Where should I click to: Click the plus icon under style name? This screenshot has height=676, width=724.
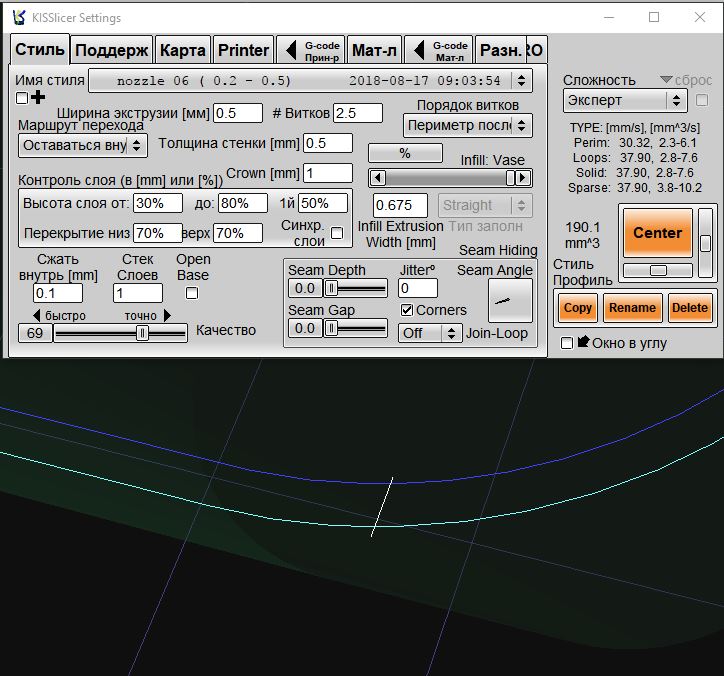click(x=38, y=97)
